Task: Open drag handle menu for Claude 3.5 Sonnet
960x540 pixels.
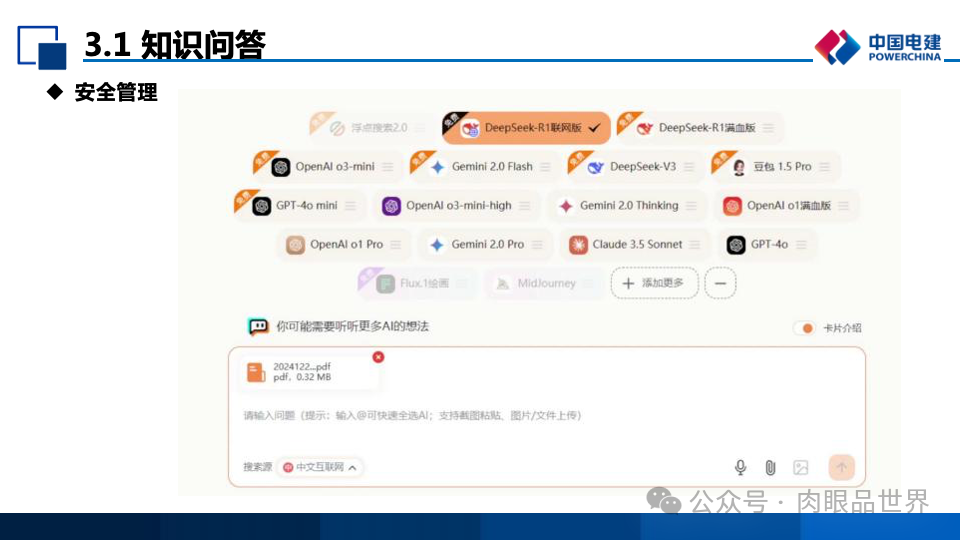Action: (695, 244)
